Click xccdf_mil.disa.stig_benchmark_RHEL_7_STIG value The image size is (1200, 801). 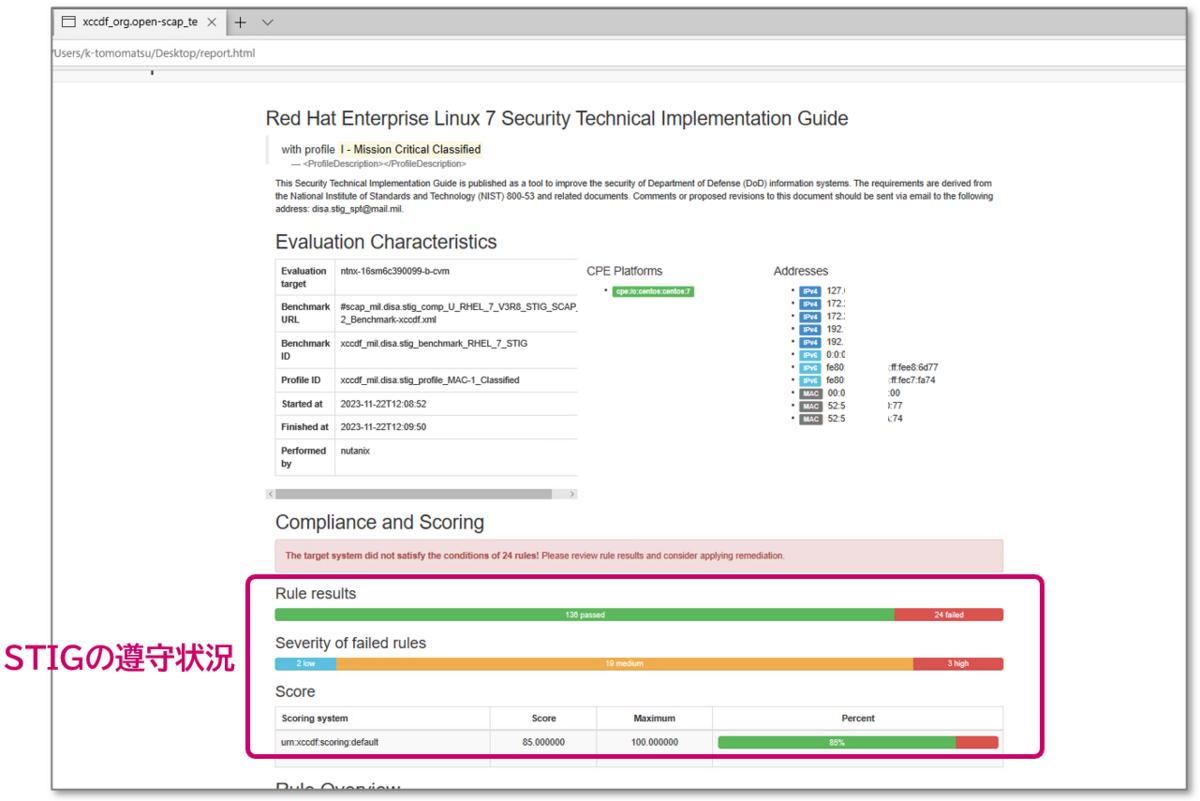[x=434, y=343]
